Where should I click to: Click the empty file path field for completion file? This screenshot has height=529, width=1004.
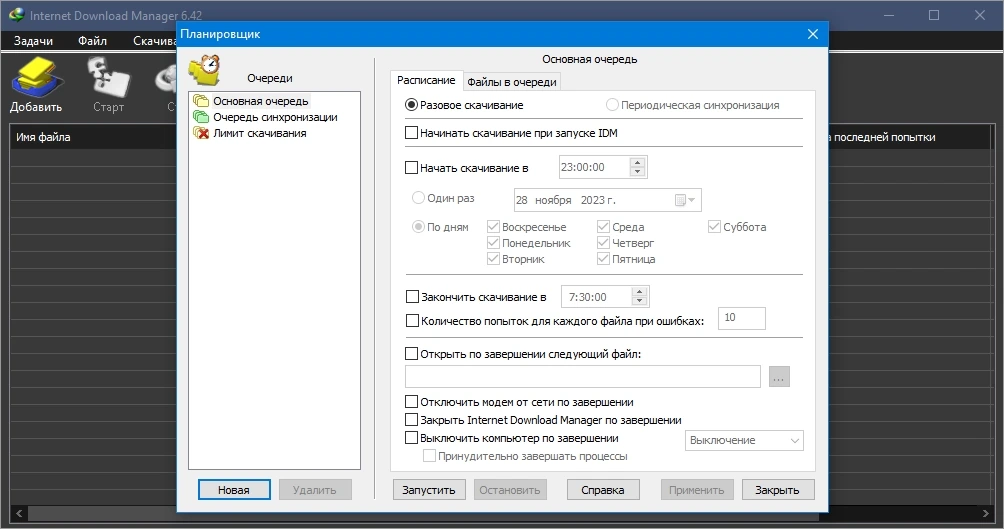click(583, 377)
